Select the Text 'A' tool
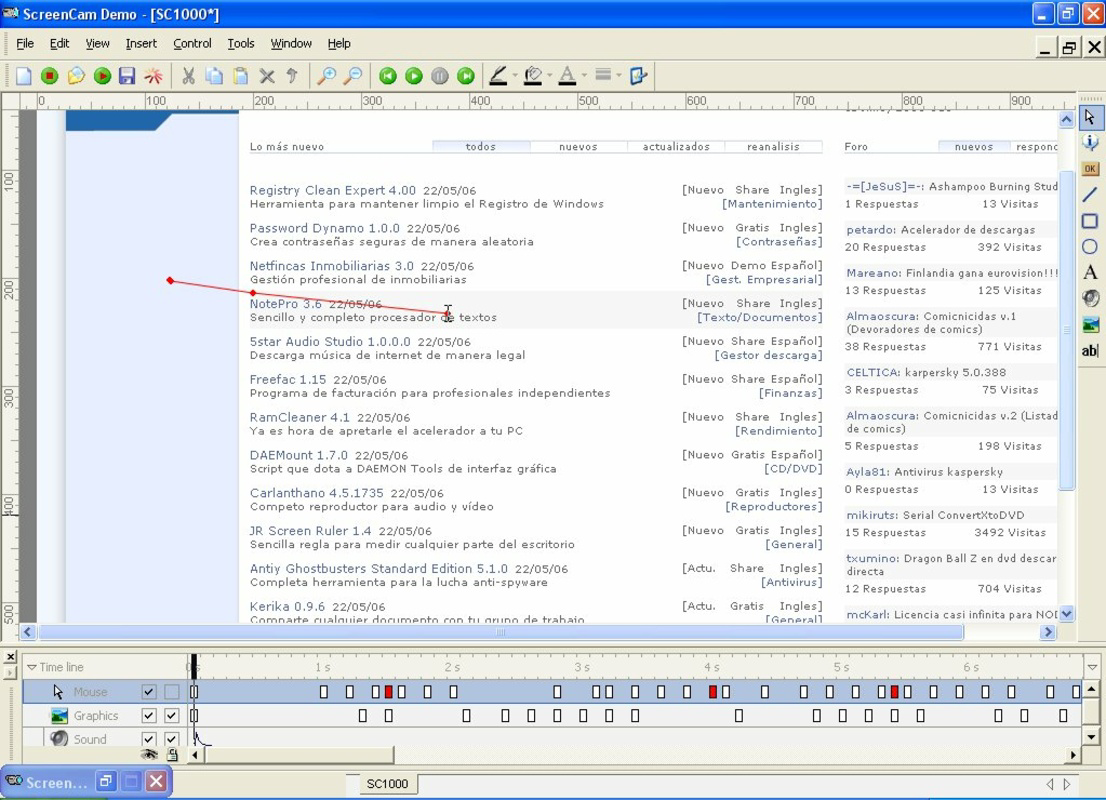This screenshot has width=1106, height=800. click(1090, 272)
